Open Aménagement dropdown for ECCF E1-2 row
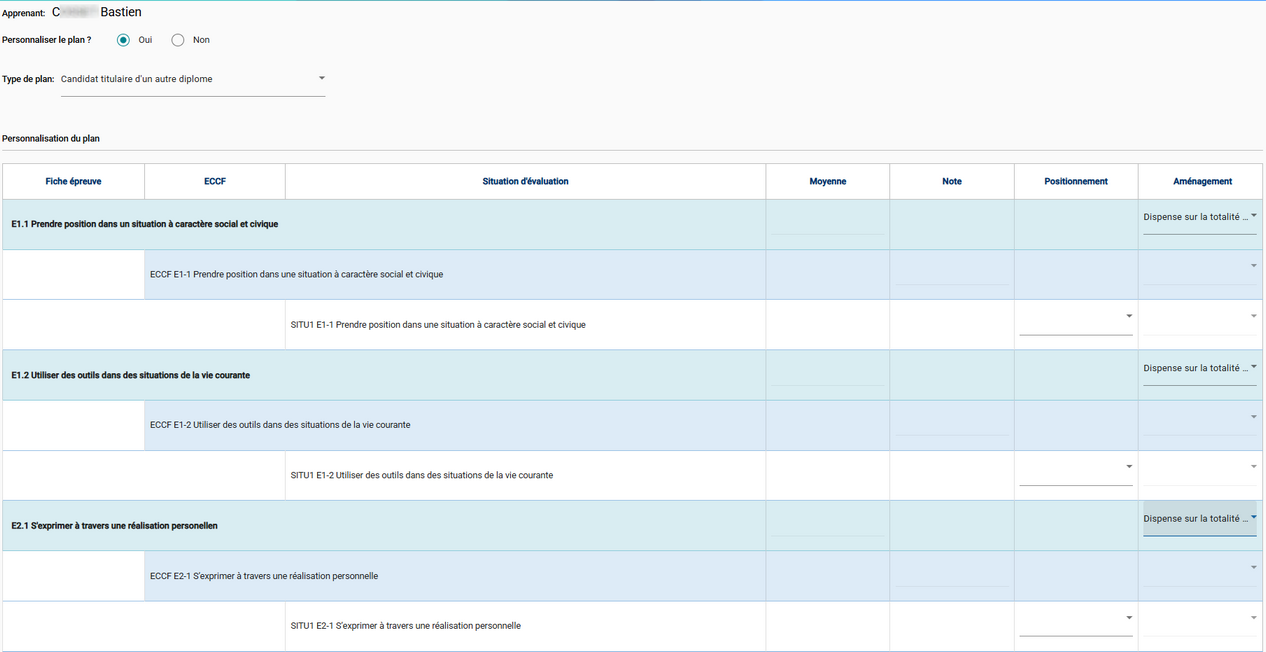The height and width of the screenshot is (652, 1266). click(1199, 419)
